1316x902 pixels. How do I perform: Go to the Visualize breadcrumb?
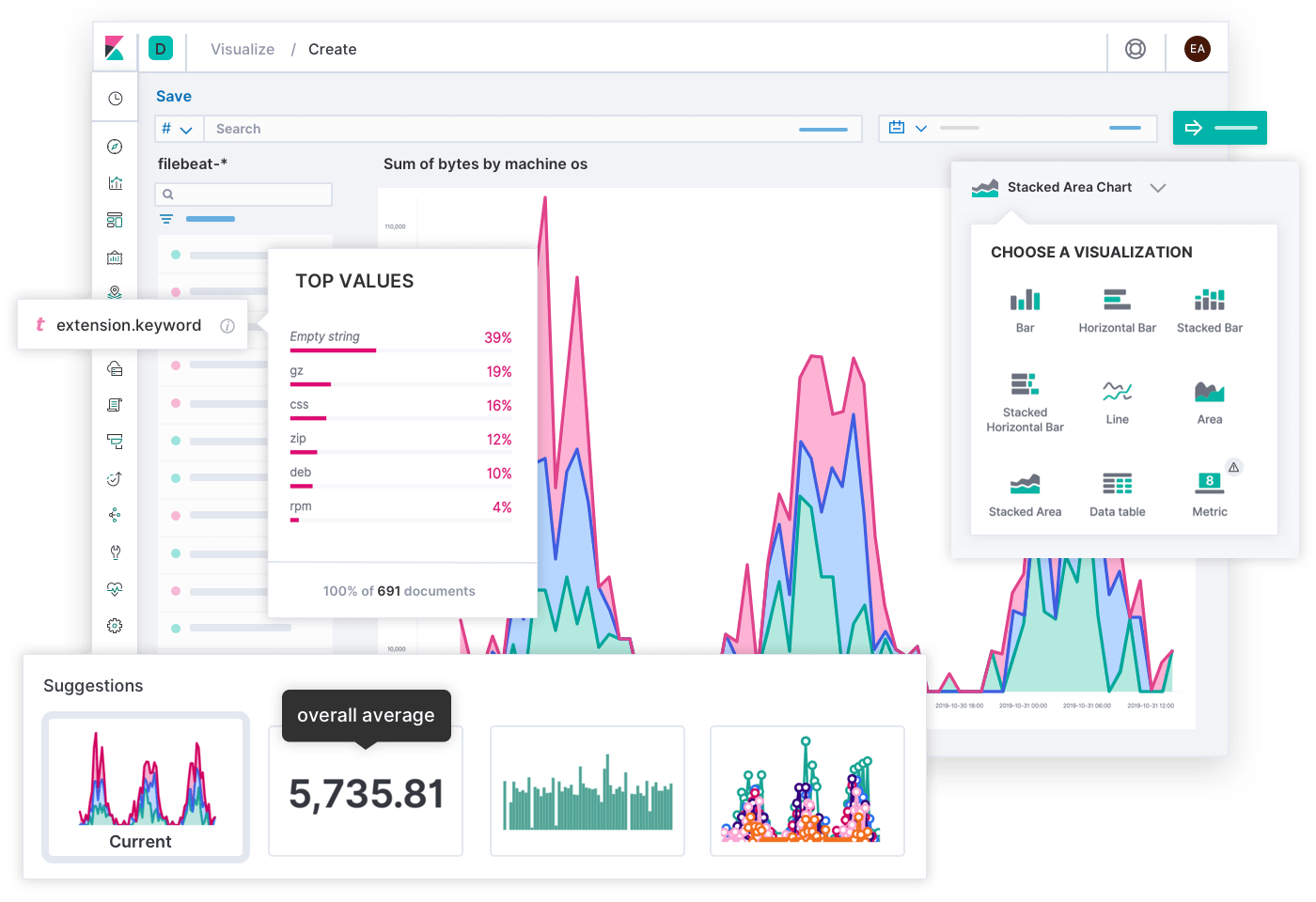pyautogui.click(x=243, y=49)
